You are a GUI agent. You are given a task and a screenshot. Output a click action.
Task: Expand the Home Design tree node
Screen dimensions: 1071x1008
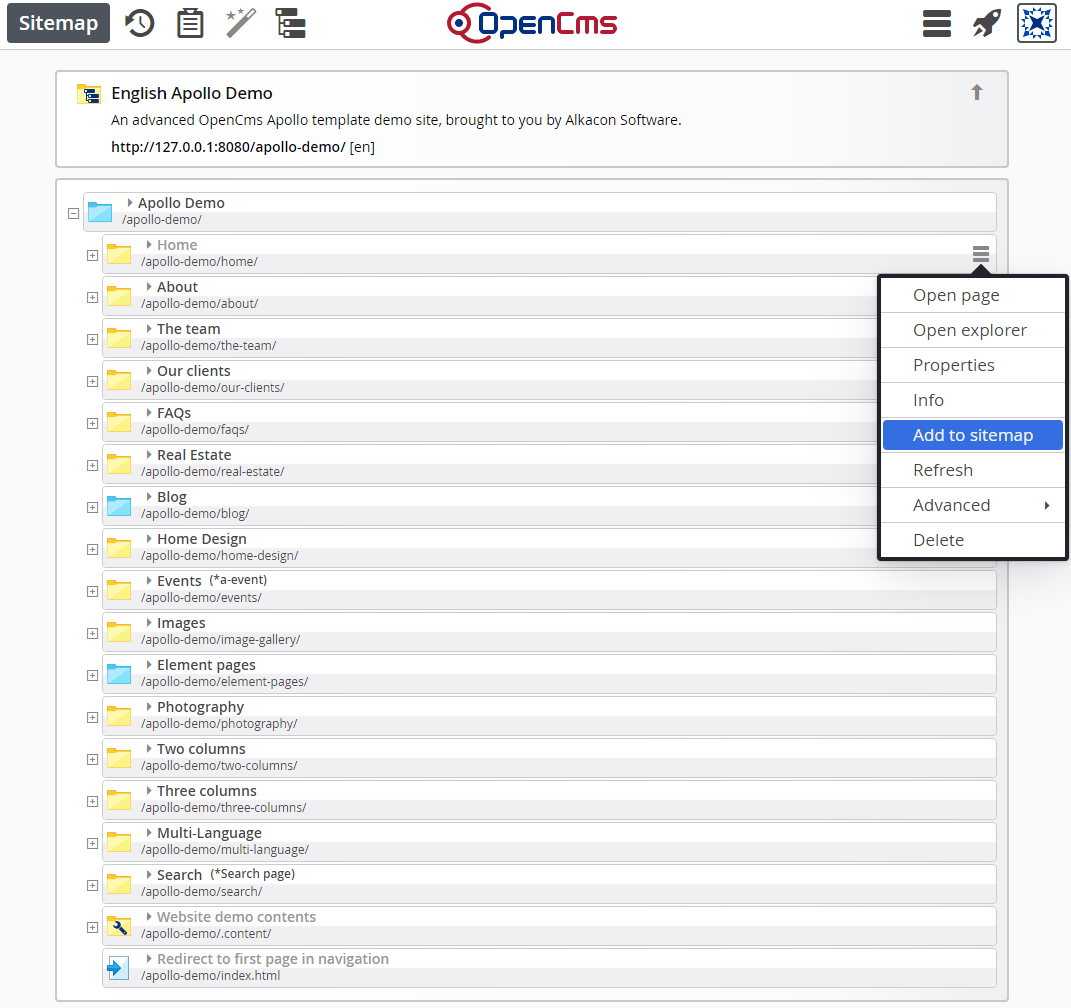click(x=92, y=550)
